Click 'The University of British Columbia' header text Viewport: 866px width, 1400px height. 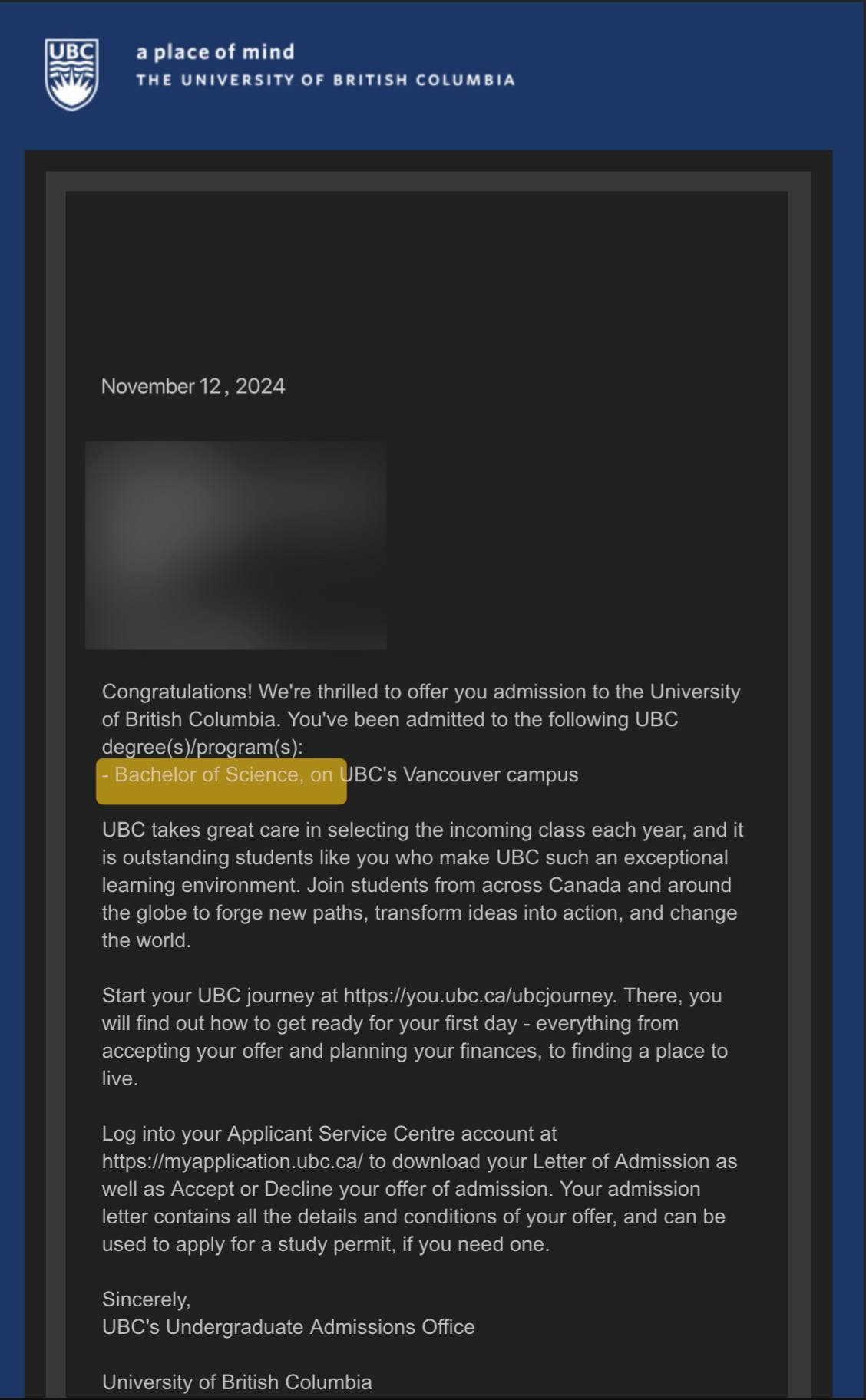point(326,80)
